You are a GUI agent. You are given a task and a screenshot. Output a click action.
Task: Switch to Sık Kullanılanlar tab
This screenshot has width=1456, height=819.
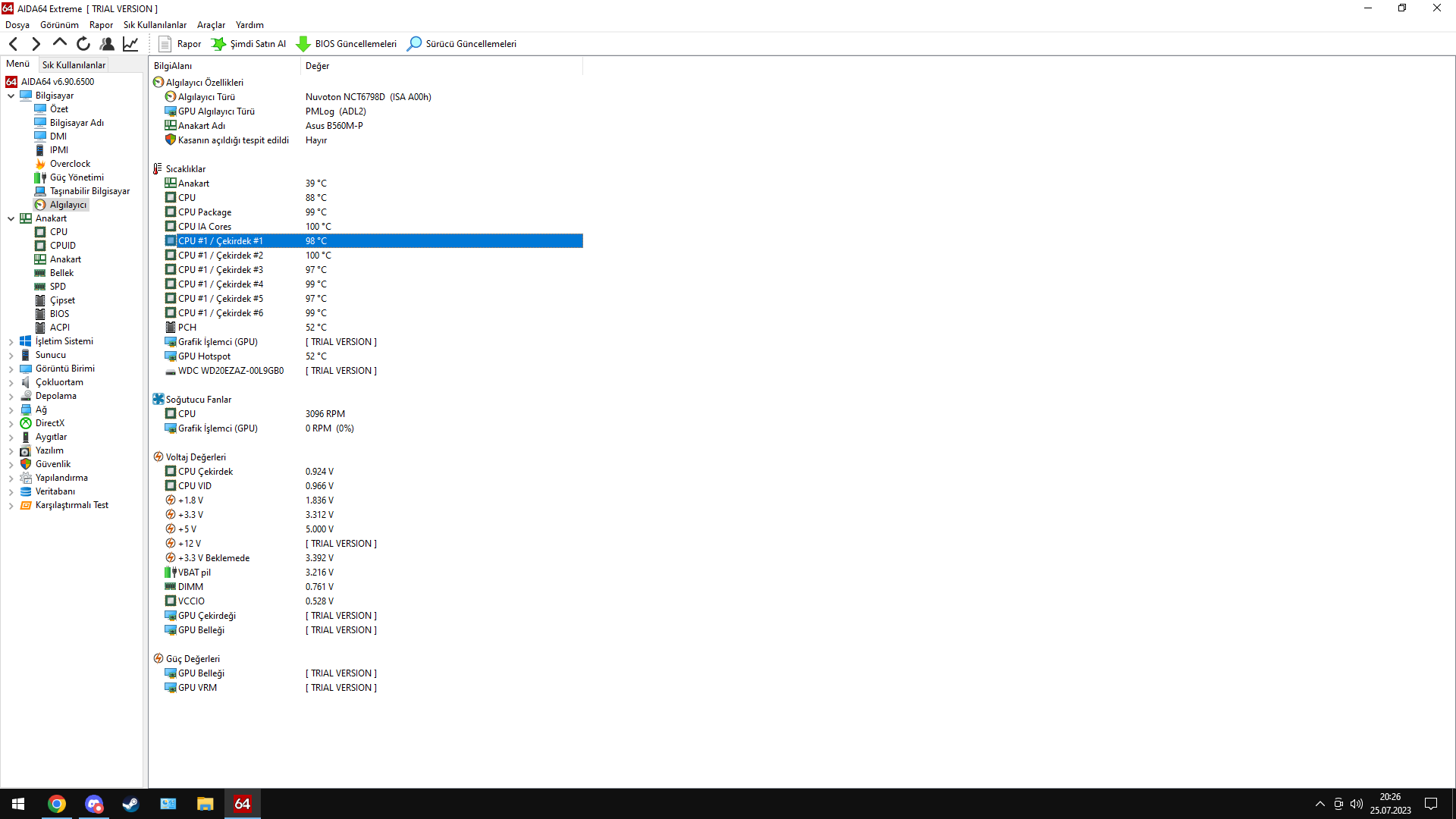click(74, 65)
